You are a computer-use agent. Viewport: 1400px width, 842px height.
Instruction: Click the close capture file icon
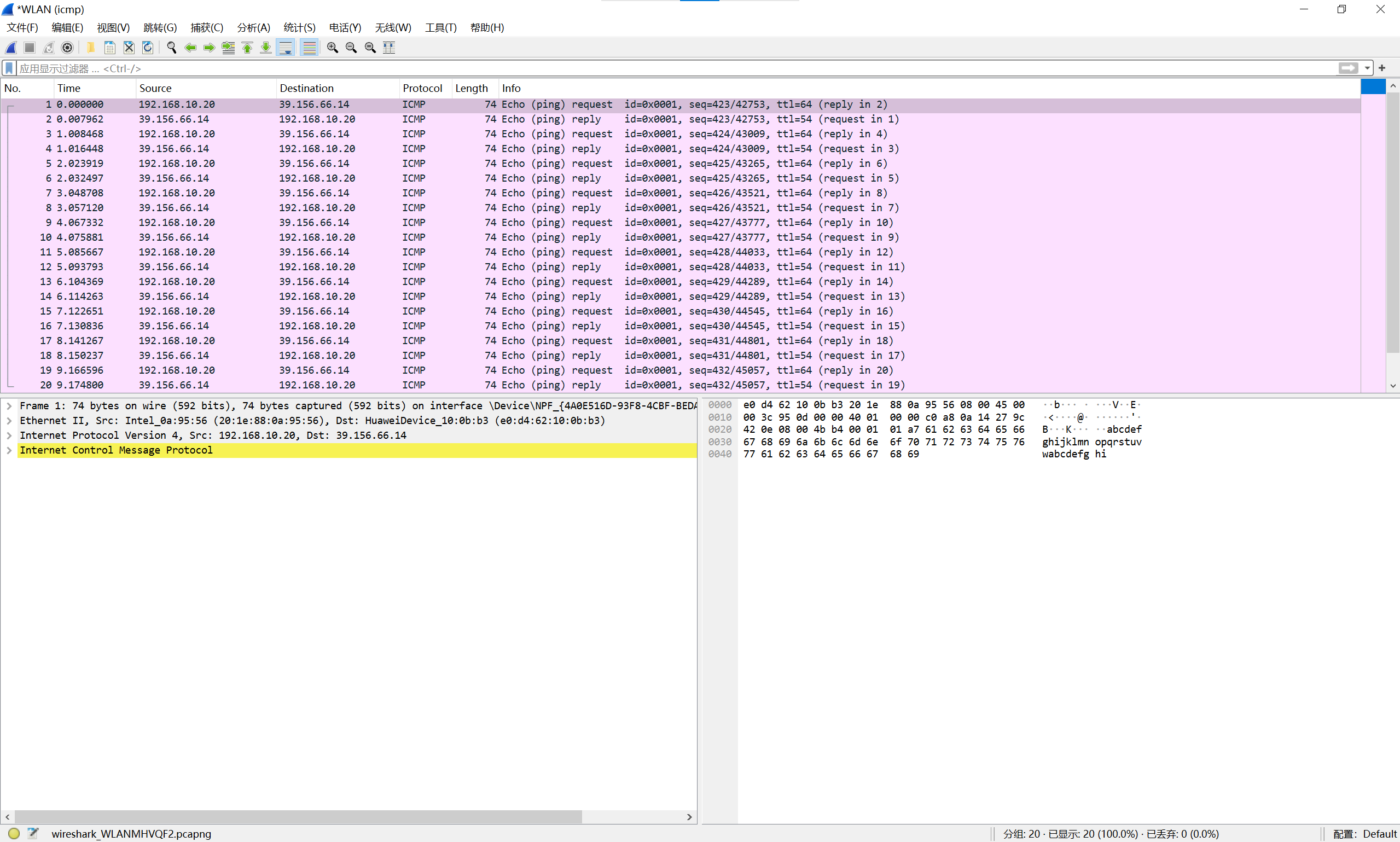click(x=129, y=48)
